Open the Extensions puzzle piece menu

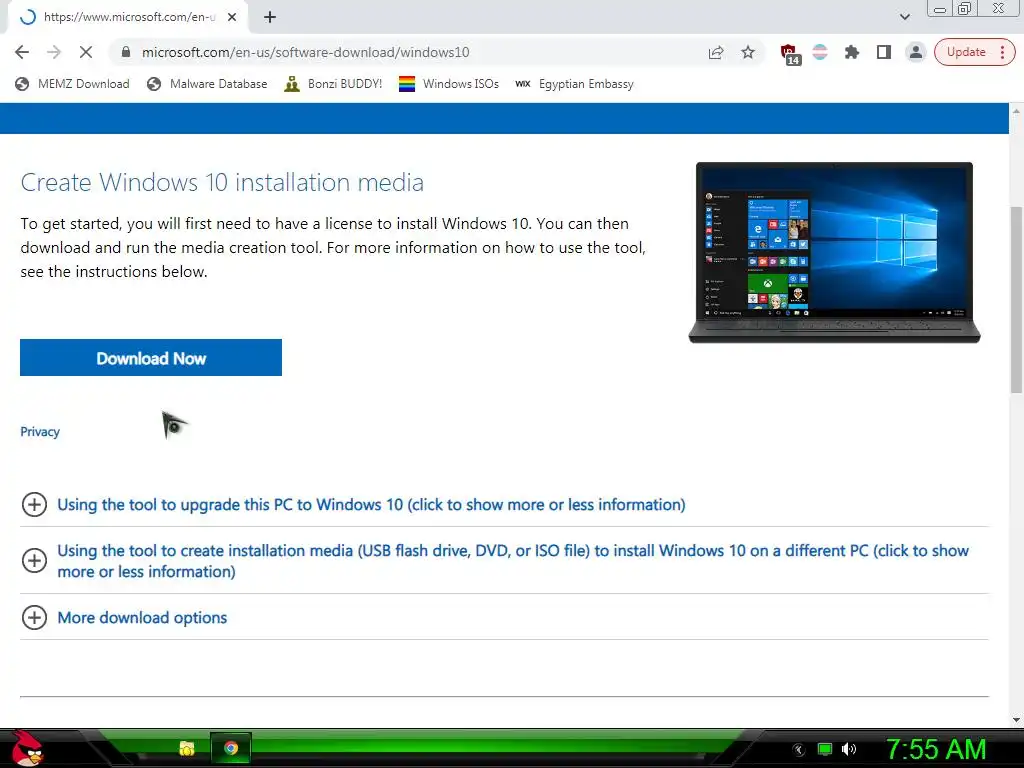click(x=852, y=52)
